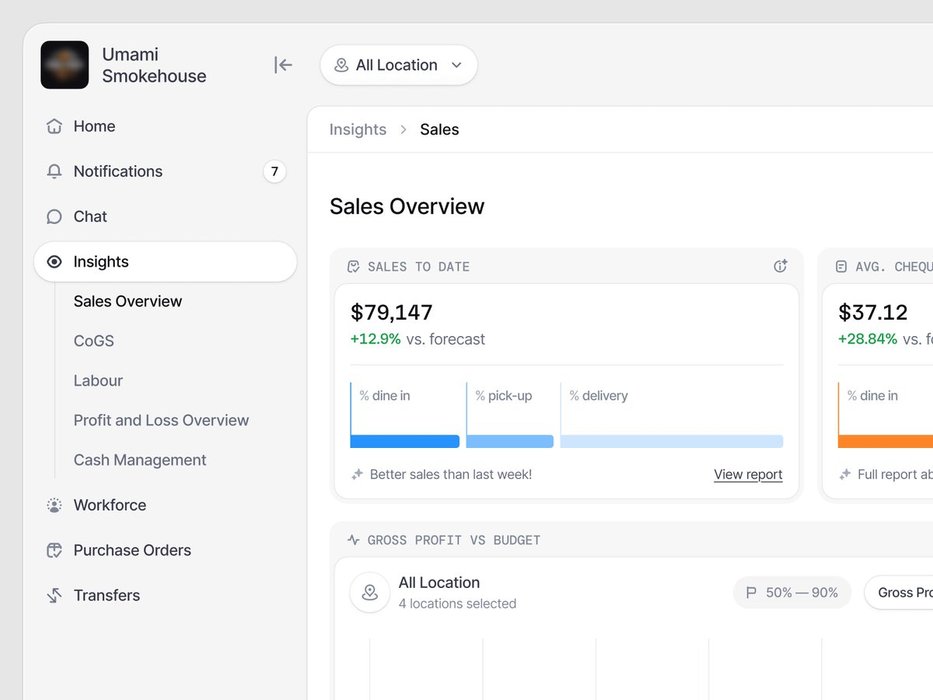
Task: Click the 50% — 90% range pill
Action: pyautogui.click(x=792, y=593)
